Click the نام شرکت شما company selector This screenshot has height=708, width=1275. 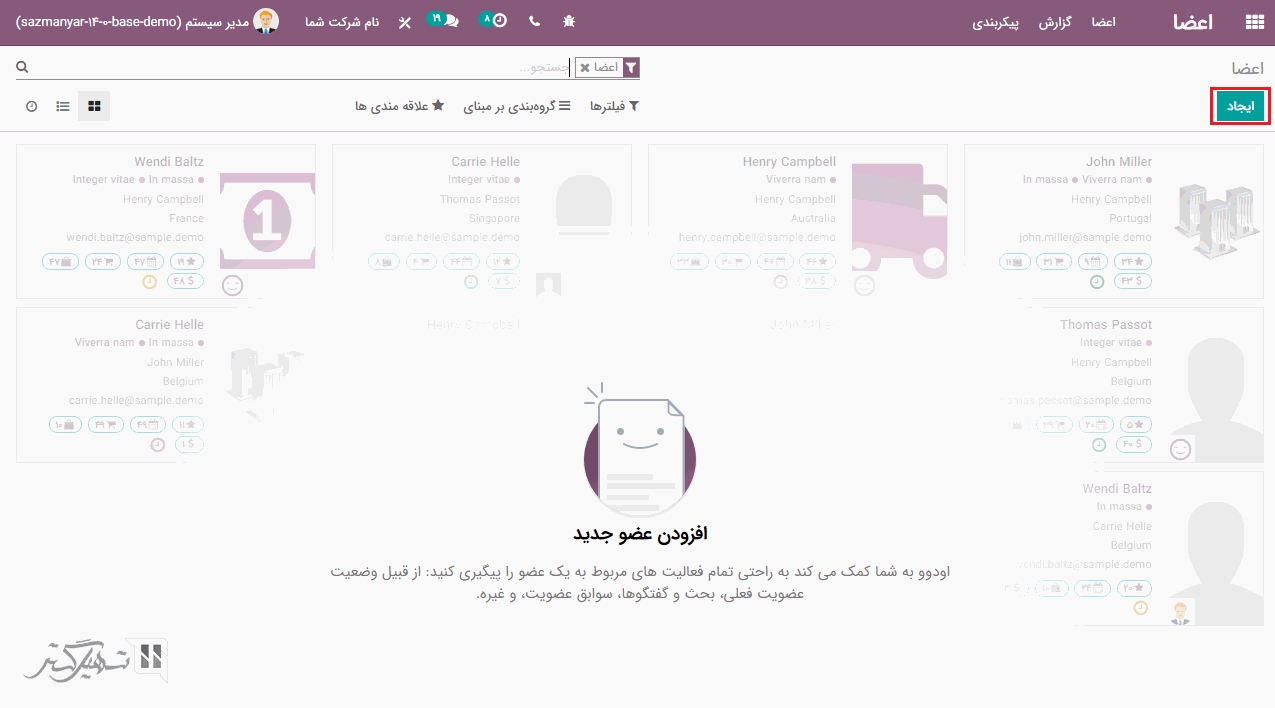click(342, 21)
